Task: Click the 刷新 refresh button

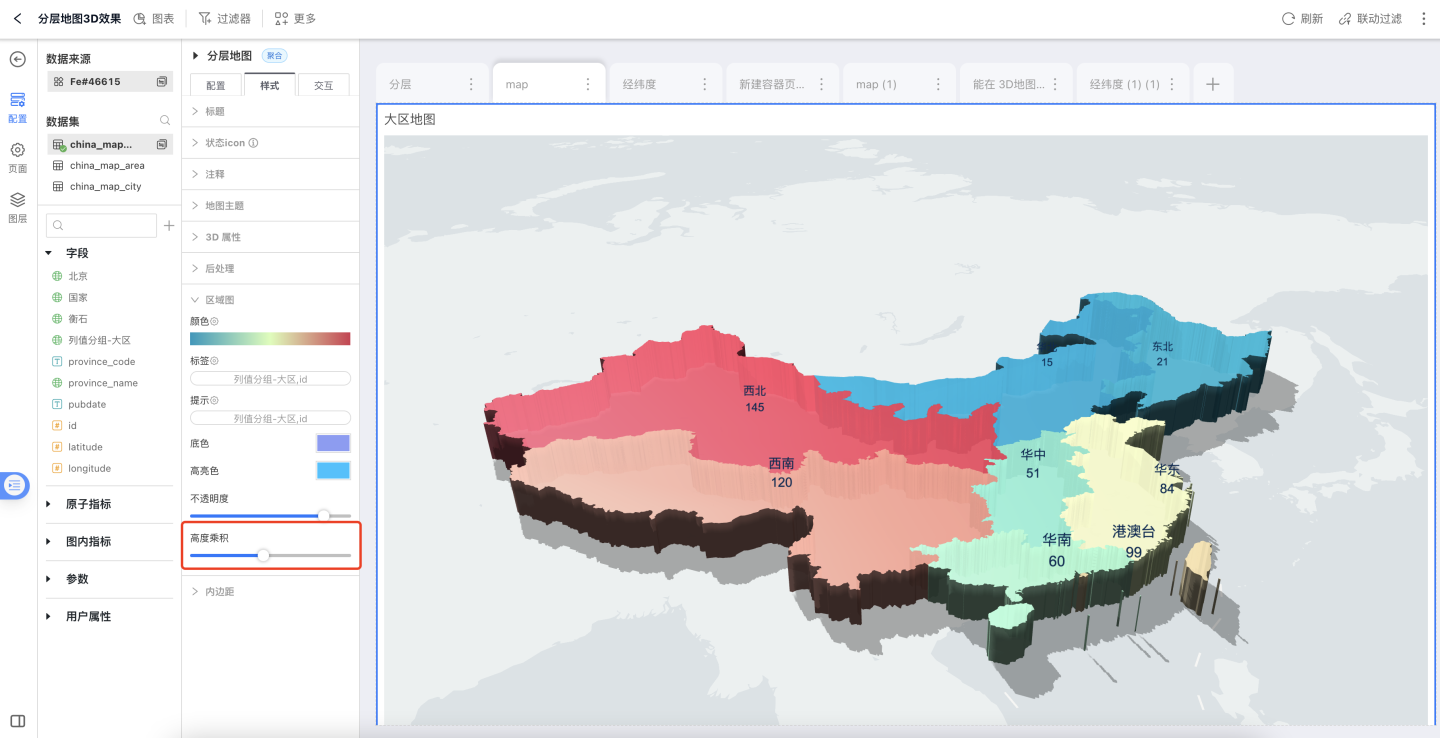Action: coord(1302,19)
